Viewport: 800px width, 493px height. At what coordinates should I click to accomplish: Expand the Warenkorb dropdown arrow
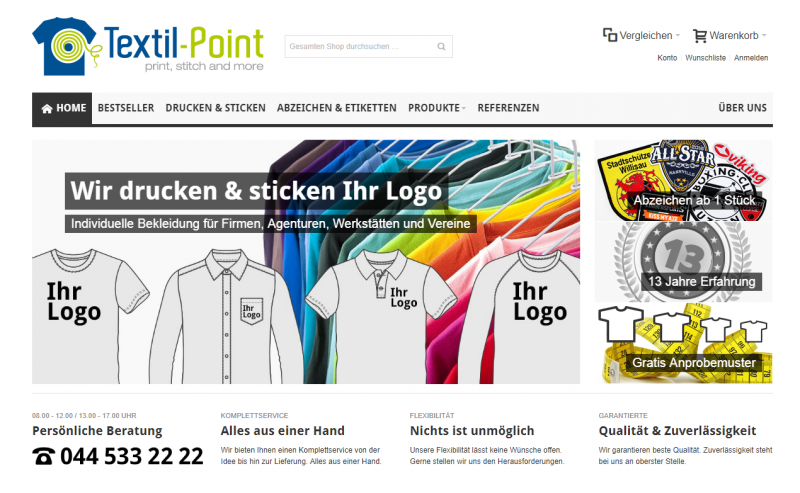(764, 35)
